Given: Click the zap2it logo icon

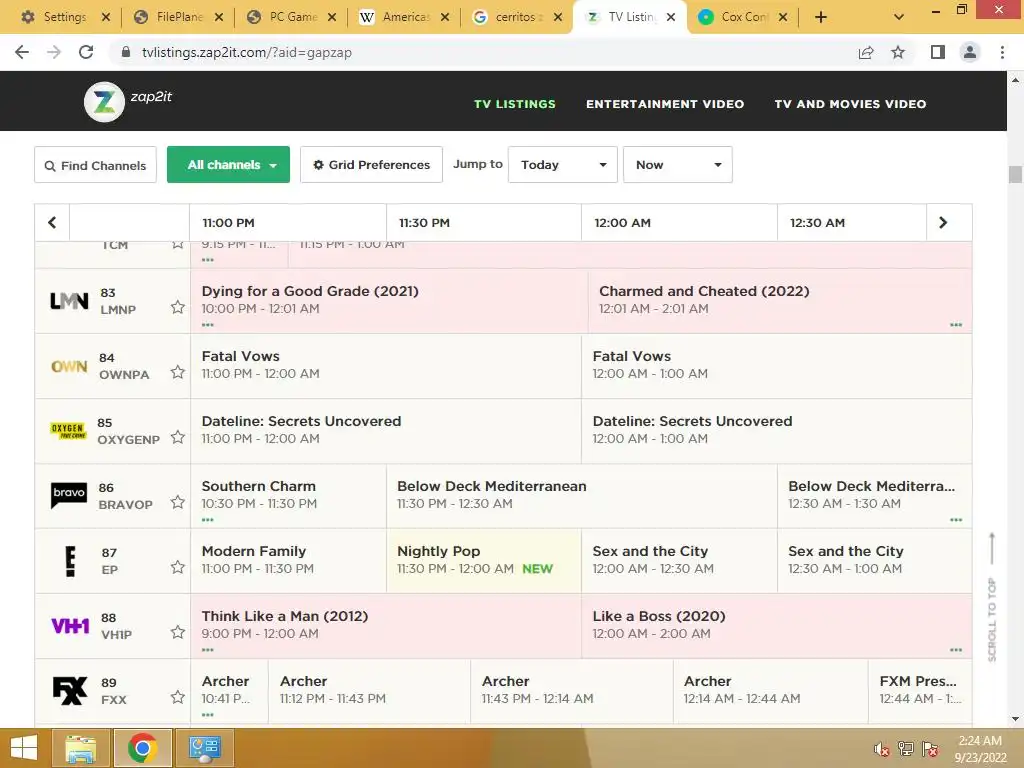Looking at the screenshot, I should 104,102.
